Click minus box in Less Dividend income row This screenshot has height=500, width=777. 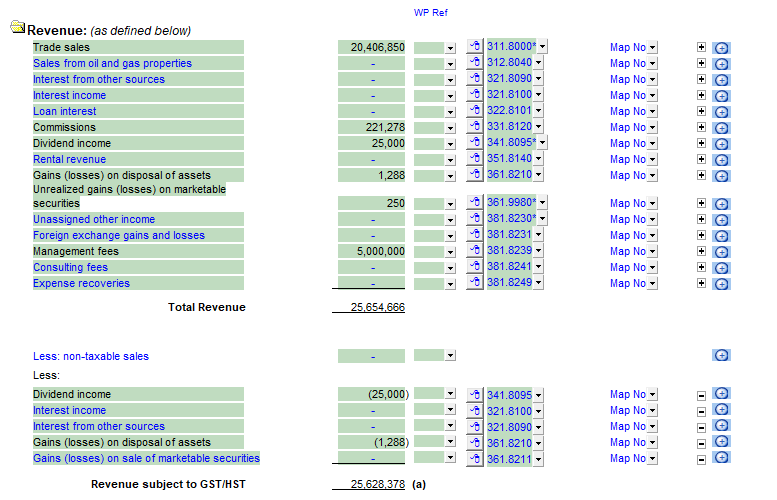(701, 396)
